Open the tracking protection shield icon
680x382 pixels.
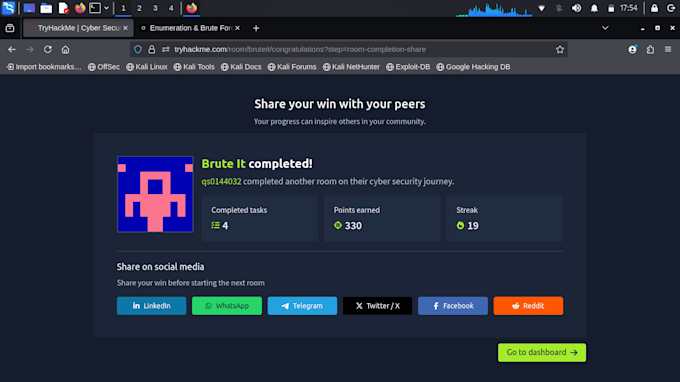138,49
